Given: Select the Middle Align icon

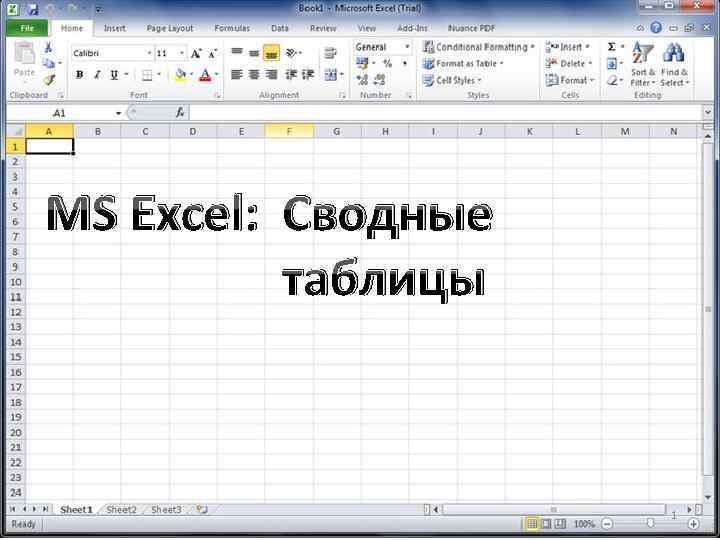Looking at the screenshot, I should pyautogui.click(x=254, y=53).
